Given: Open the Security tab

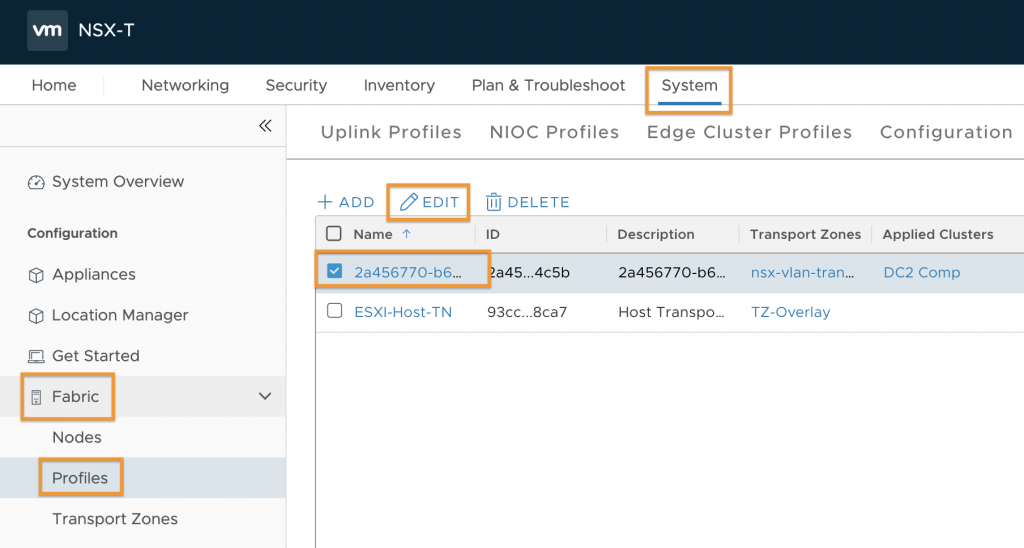Looking at the screenshot, I should click(x=296, y=86).
